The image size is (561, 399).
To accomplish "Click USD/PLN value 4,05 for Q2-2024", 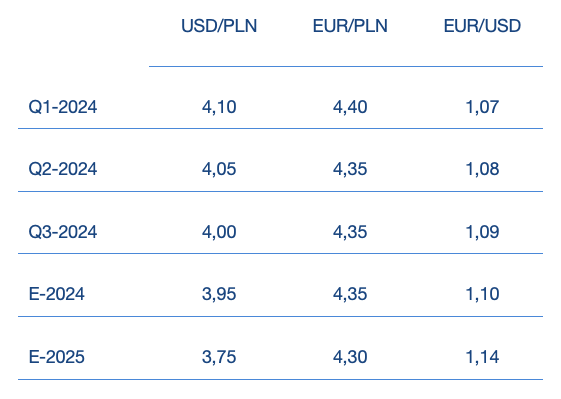I will click(x=219, y=169).
